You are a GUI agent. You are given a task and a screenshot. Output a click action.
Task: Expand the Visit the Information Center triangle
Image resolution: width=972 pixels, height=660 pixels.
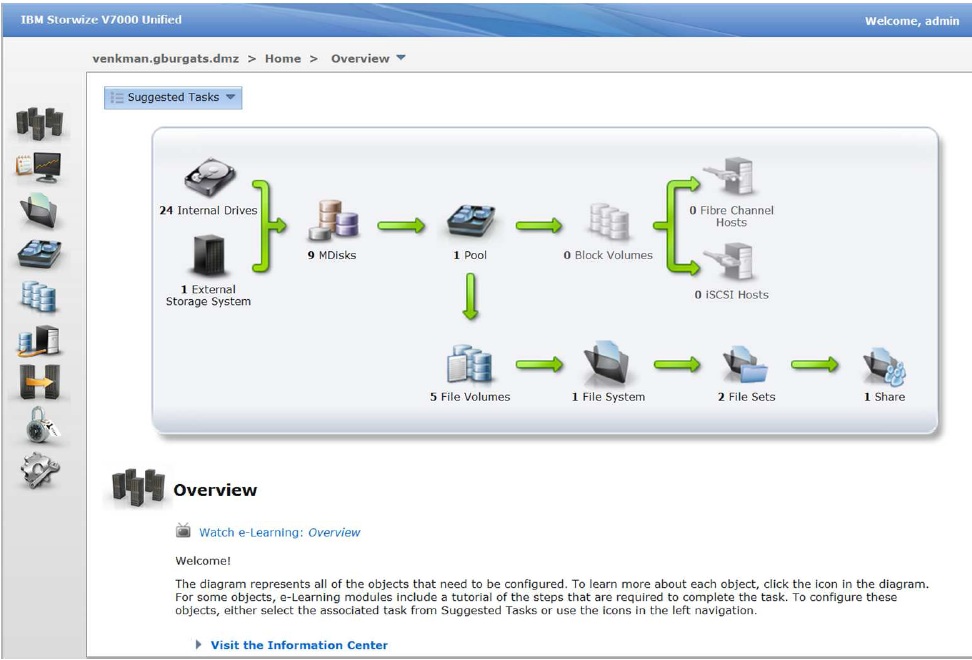click(198, 645)
